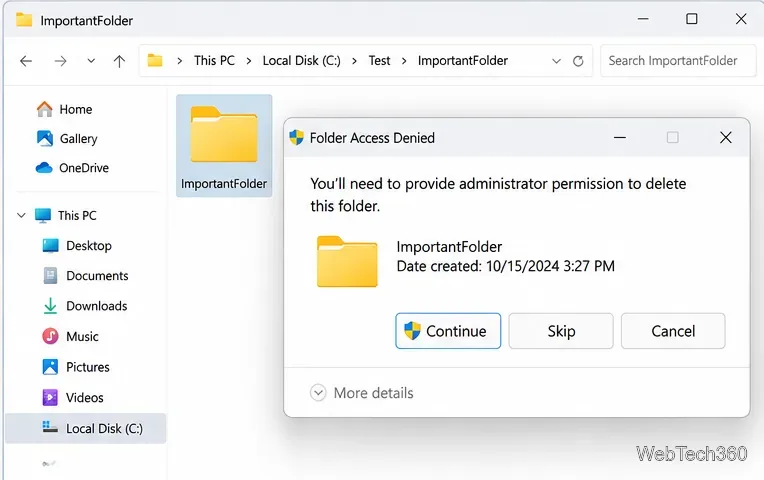Screen dimensions: 764x480
Task: Open chevron menu before This PC breadcrumb
Action: tap(180, 61)
